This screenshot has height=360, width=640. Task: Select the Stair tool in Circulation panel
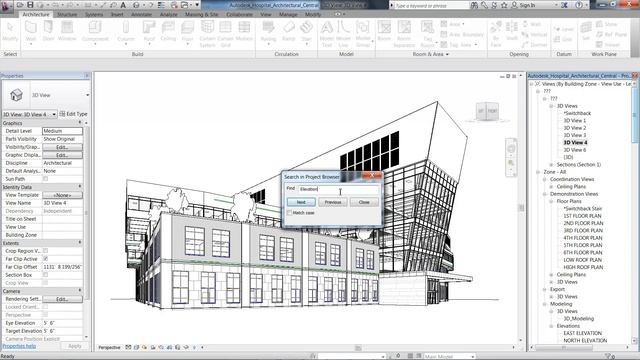coord(306,32)
